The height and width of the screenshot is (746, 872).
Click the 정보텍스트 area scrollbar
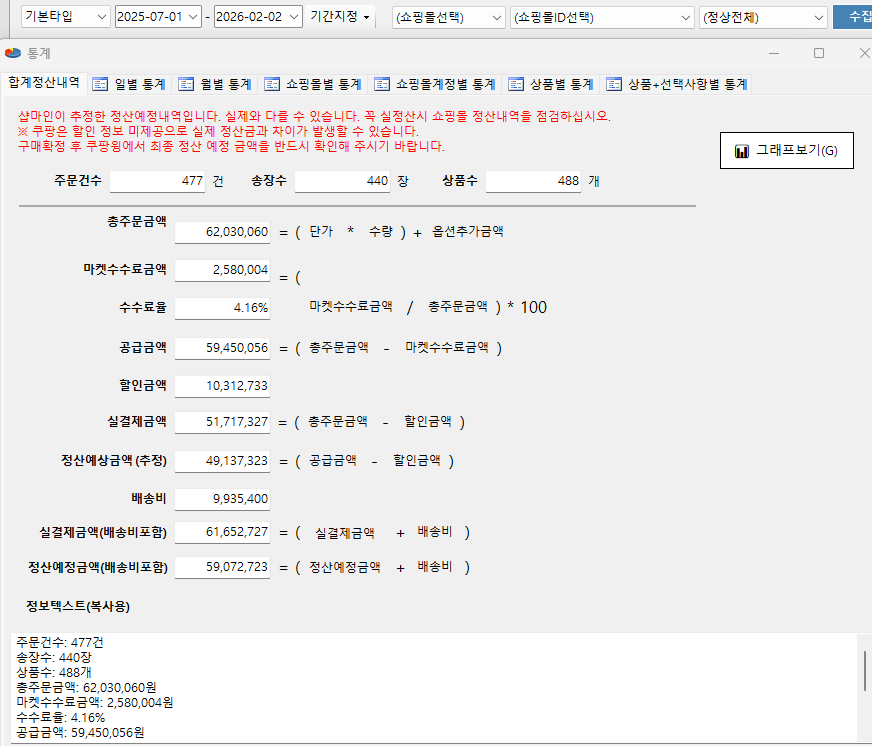pos(864,670)
